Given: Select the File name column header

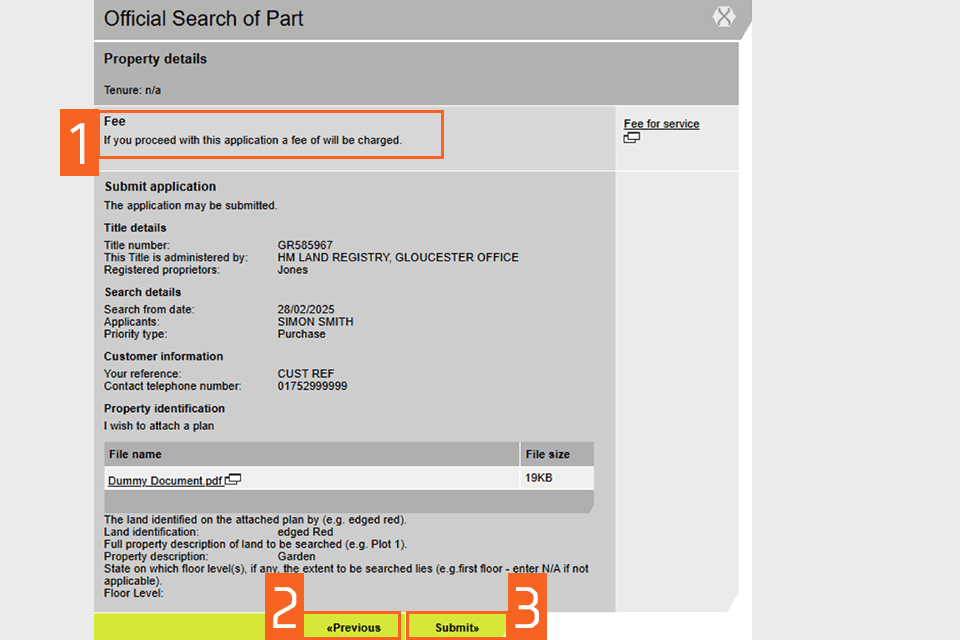Looking at the screenshot, I should (135, 454).
